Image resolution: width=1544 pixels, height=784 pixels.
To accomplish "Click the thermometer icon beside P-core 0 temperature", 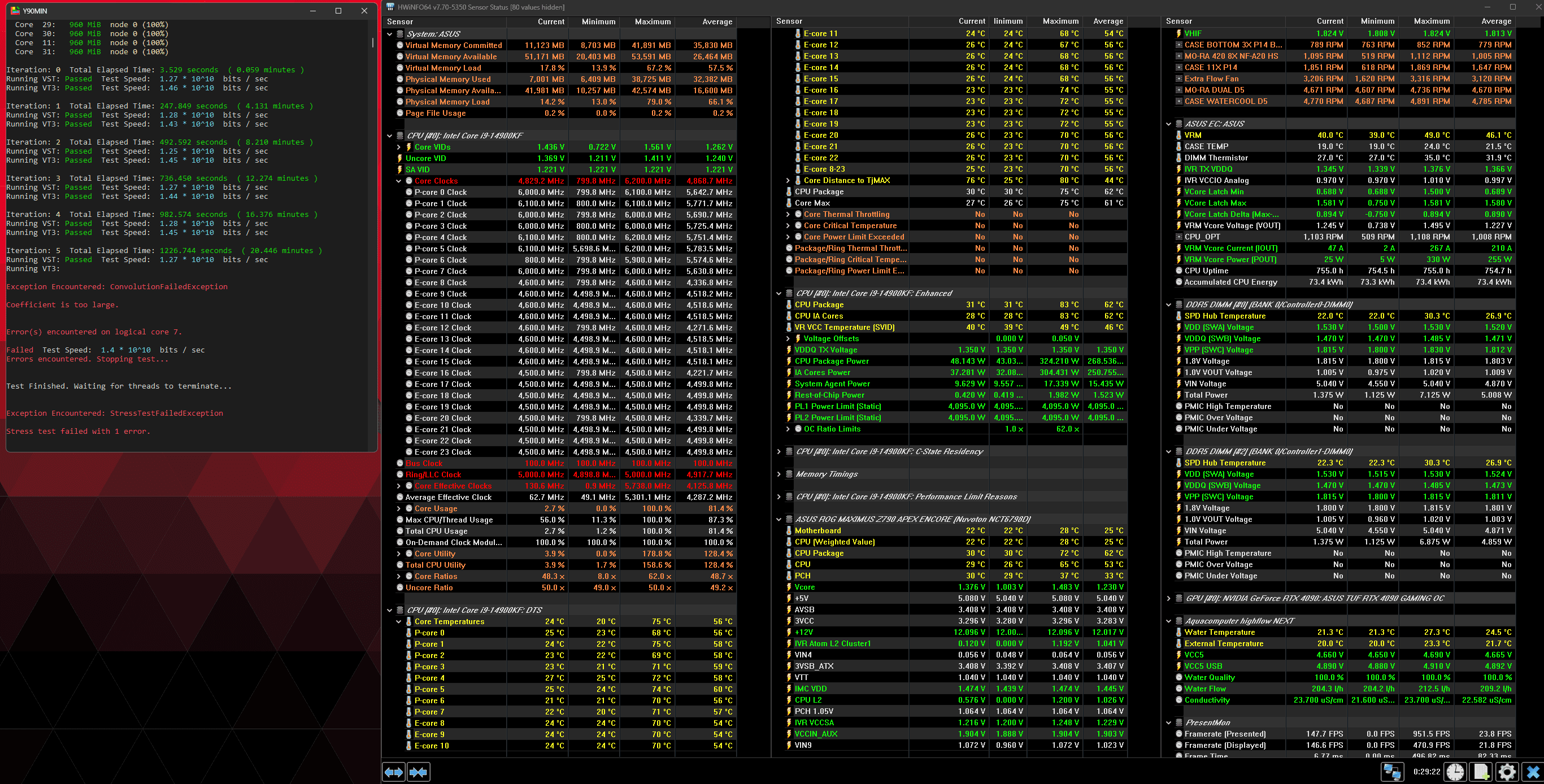I will [x=409, y=633].
